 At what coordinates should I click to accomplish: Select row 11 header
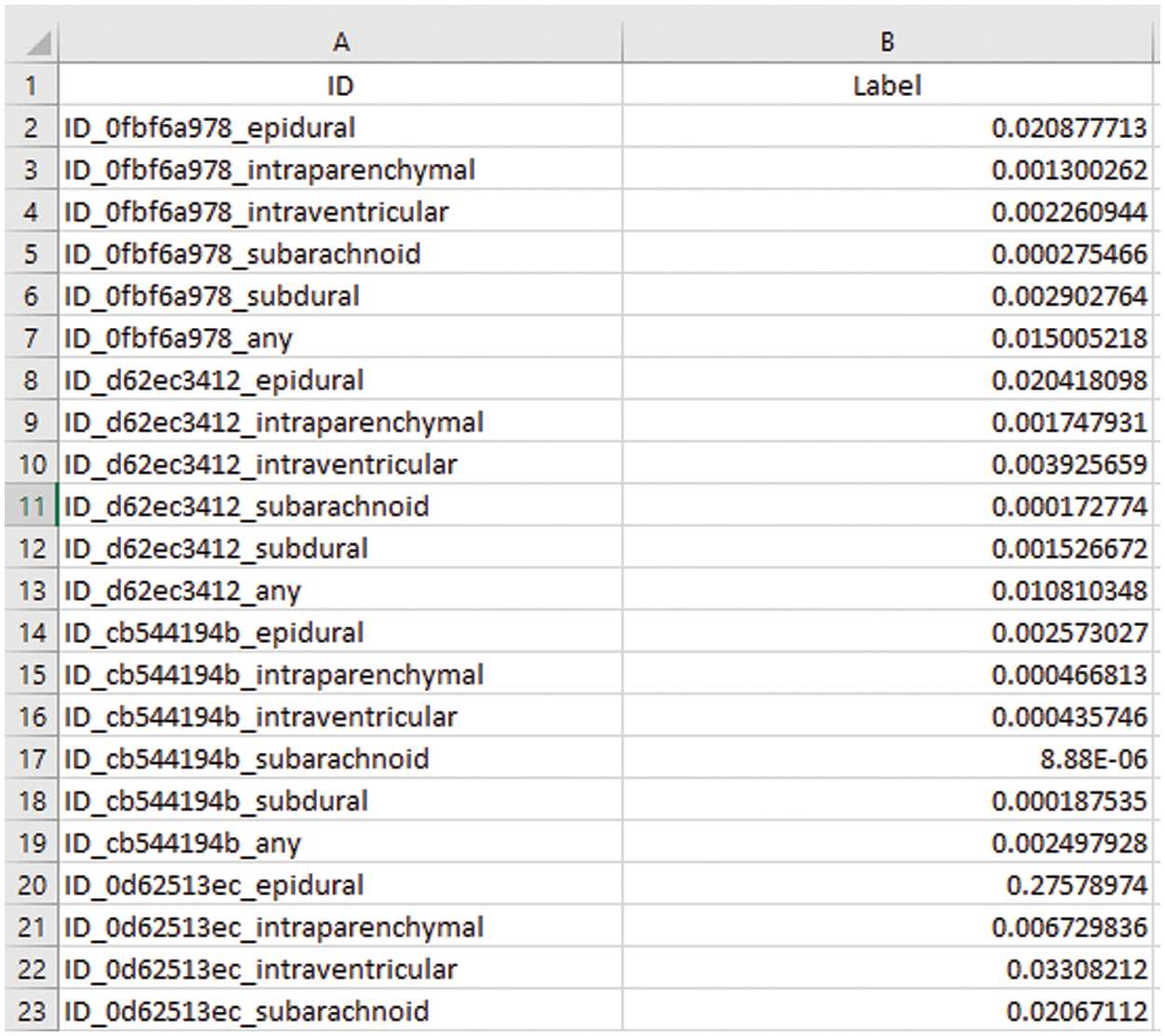tap(31, 507)
